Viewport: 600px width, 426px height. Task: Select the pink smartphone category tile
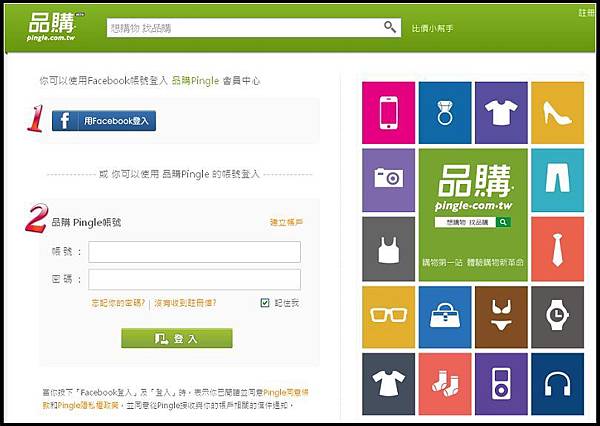(x=388, y=113)
